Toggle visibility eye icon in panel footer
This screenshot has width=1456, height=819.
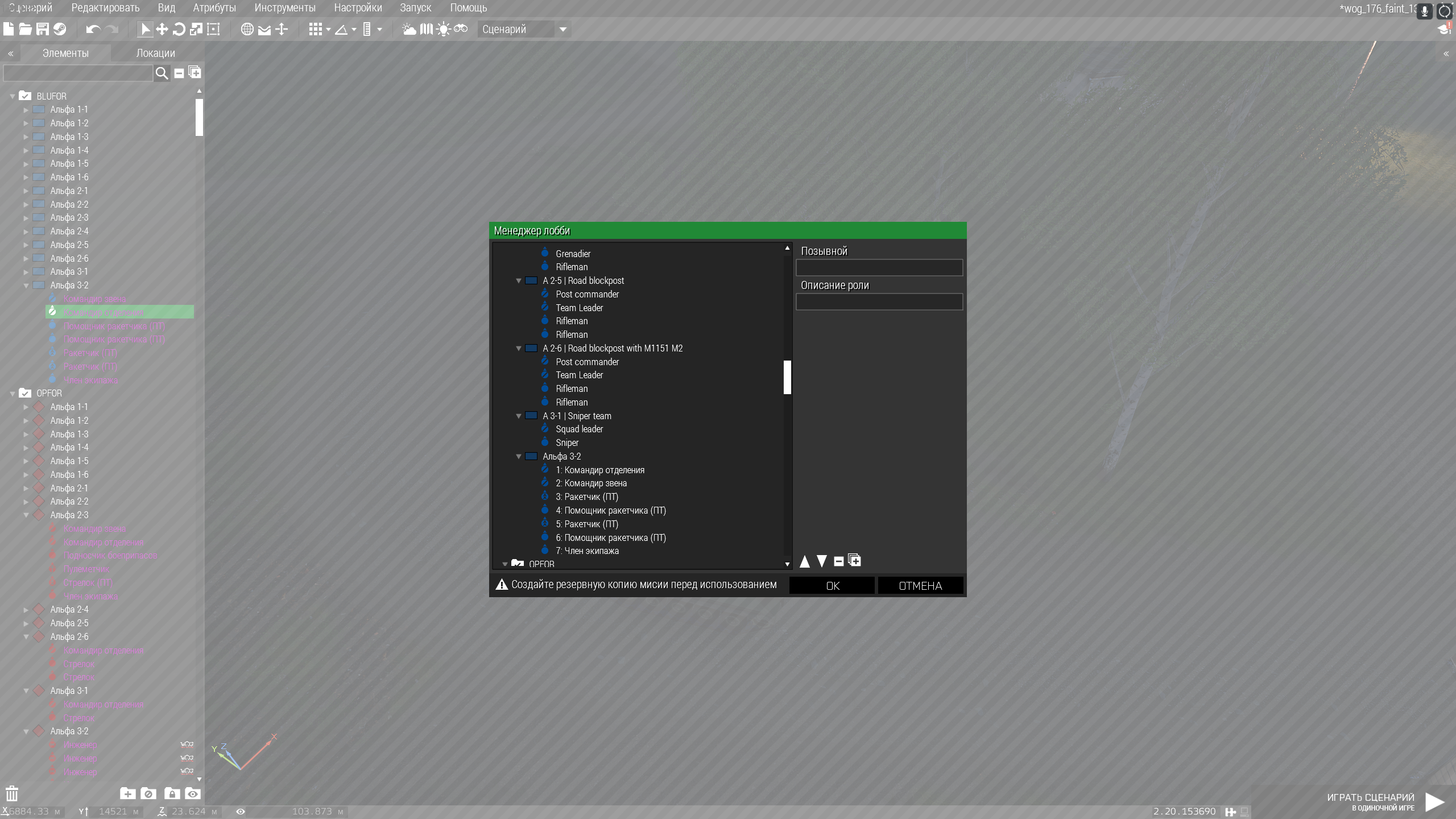(192, 793)
